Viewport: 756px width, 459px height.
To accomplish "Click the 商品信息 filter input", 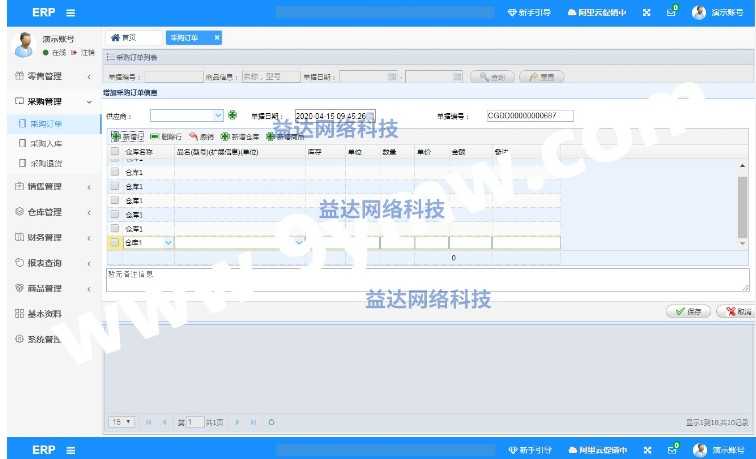I will (271, 77).
